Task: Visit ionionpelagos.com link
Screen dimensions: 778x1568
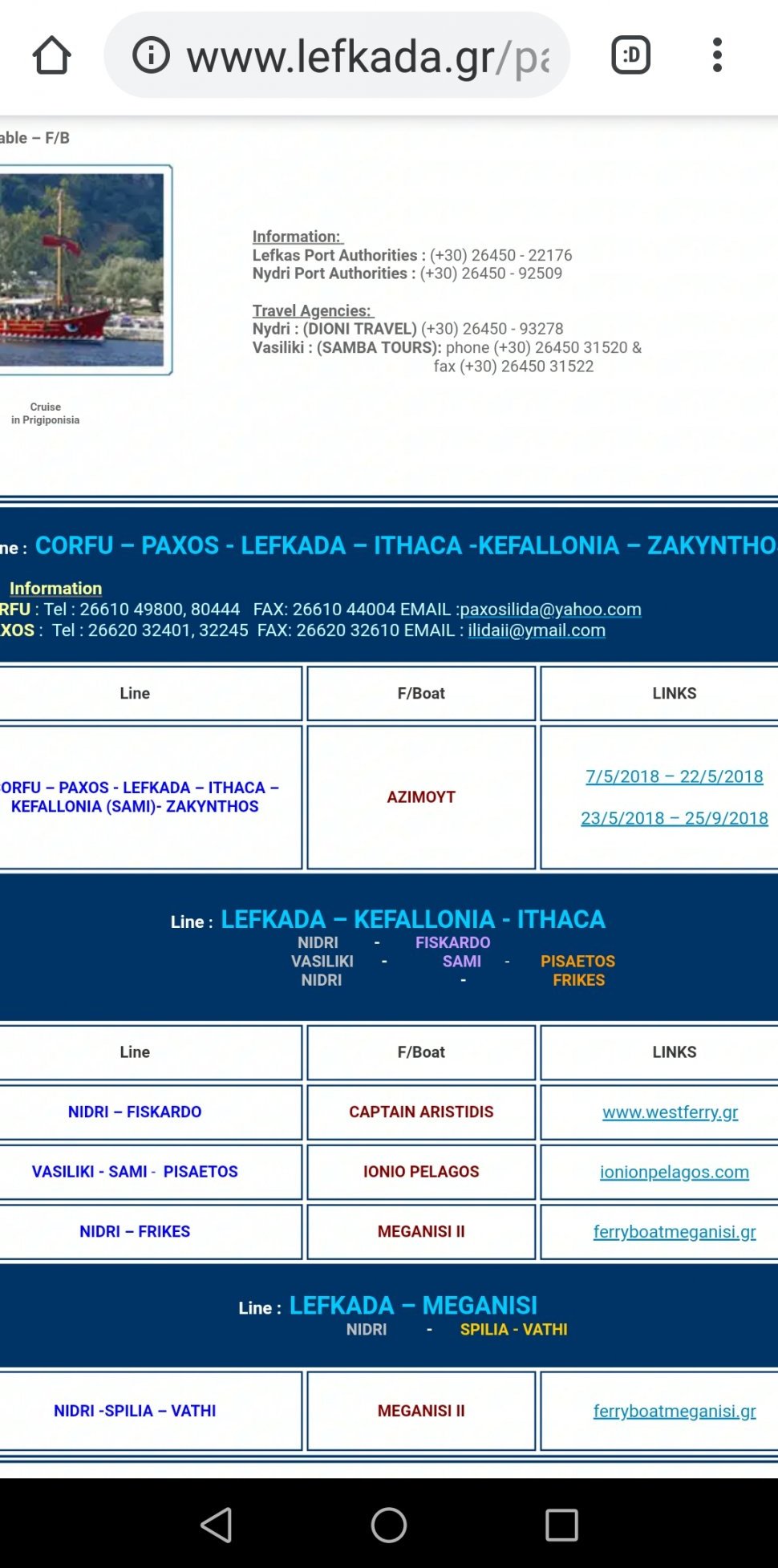Action: (674, 1173)
